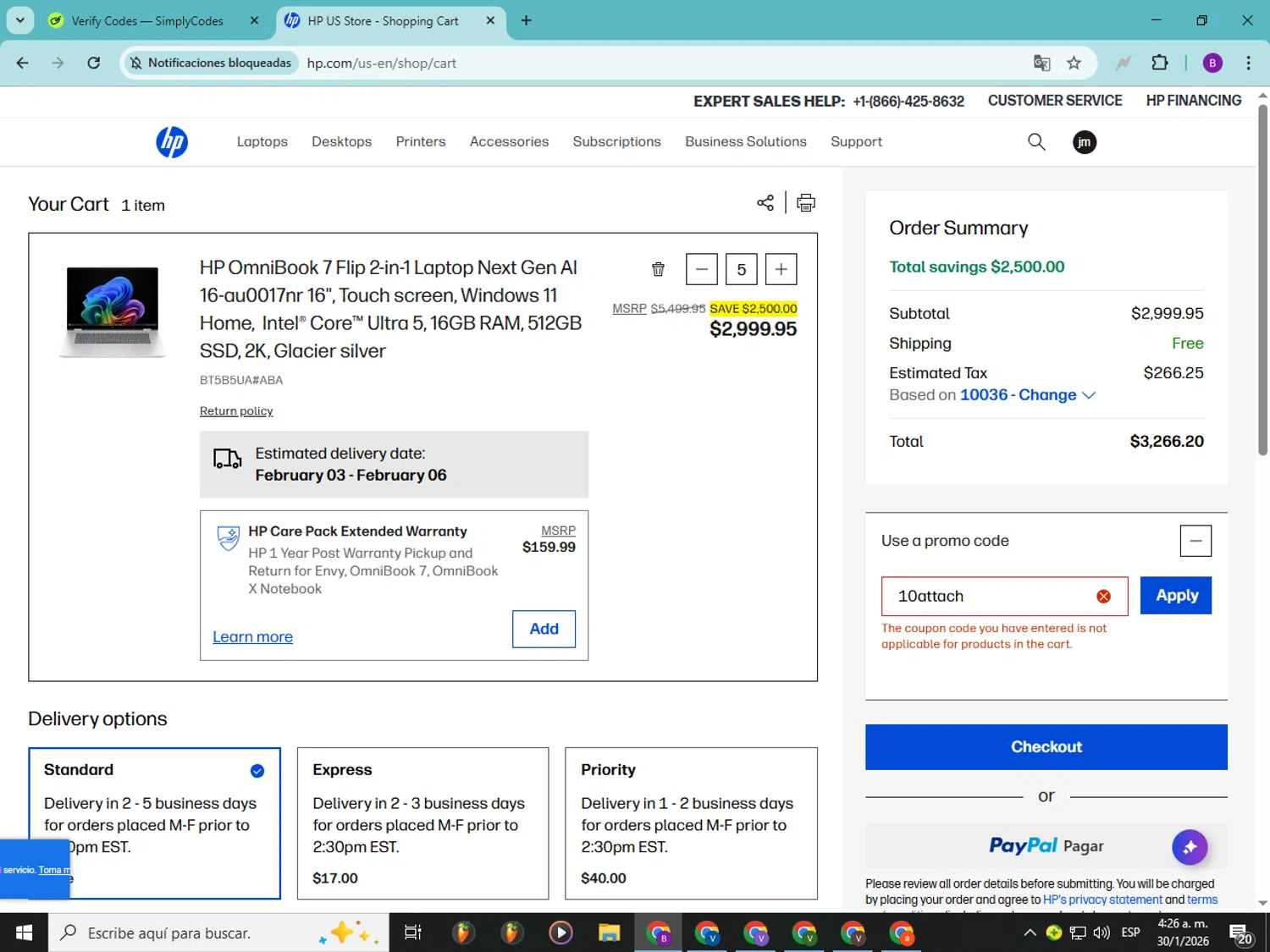Click the Customer Service link
The image size is (1270, 952).
[x=1055, y=101]
